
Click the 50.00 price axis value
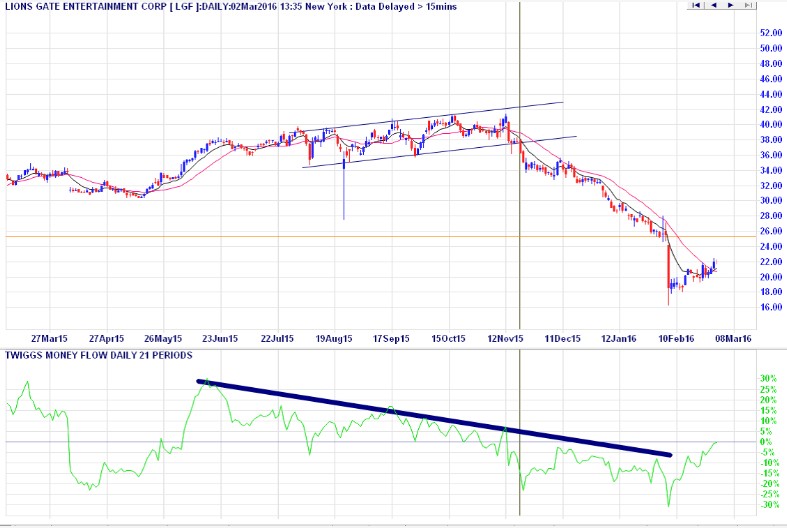(771, 48)
